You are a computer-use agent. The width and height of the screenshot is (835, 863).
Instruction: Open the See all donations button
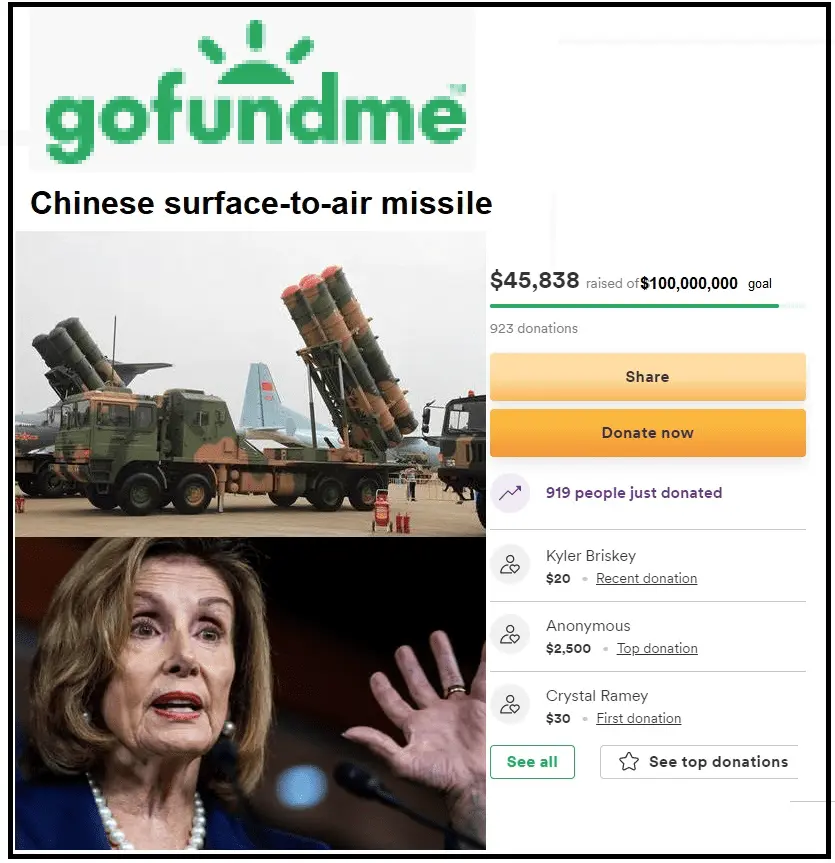(x=532, y=762)
